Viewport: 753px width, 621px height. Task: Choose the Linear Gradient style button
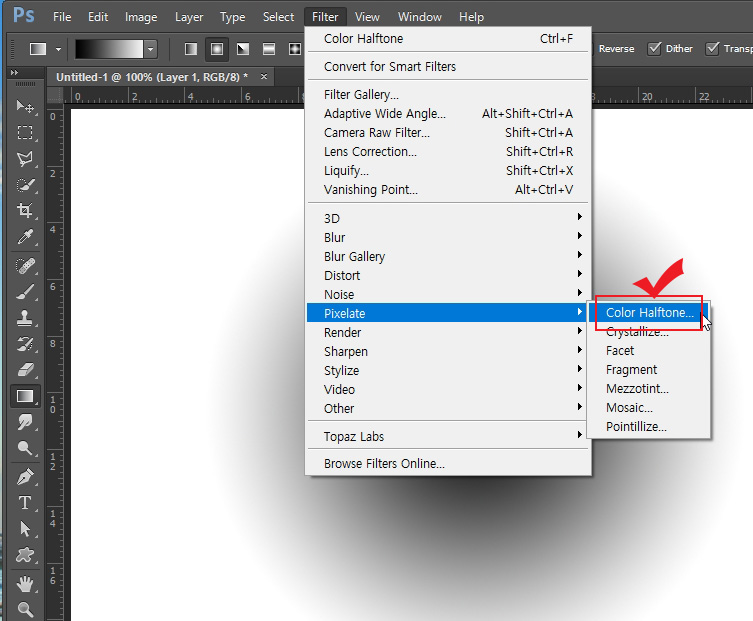pos(191,49)
